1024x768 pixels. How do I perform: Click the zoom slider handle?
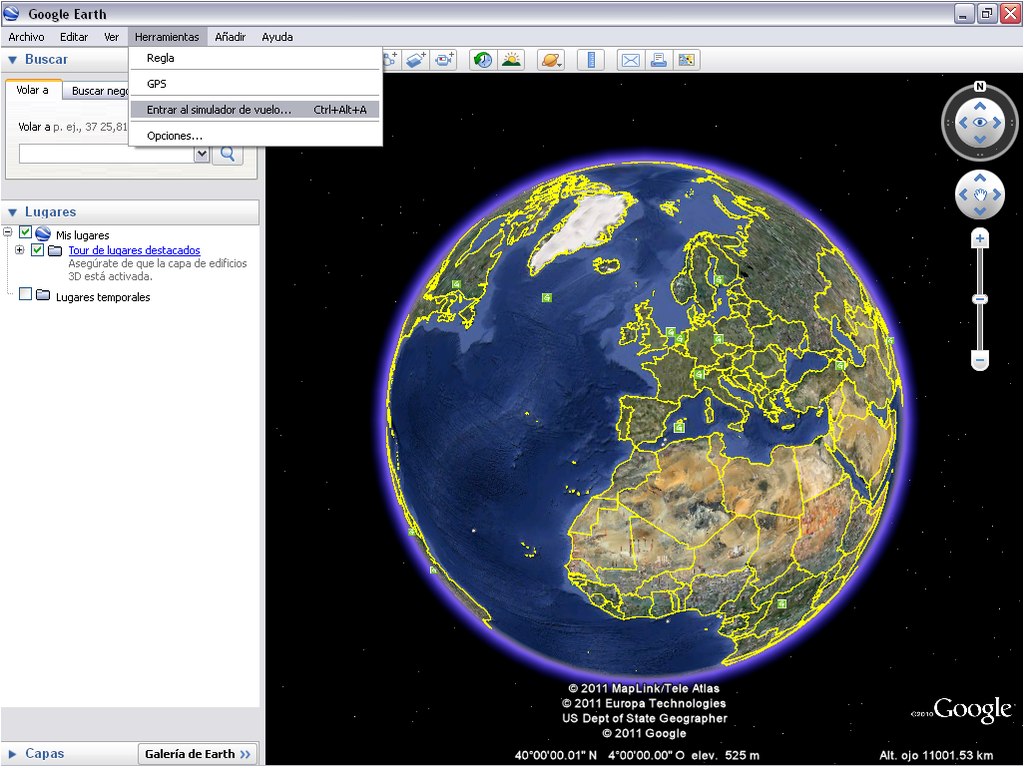980,299
